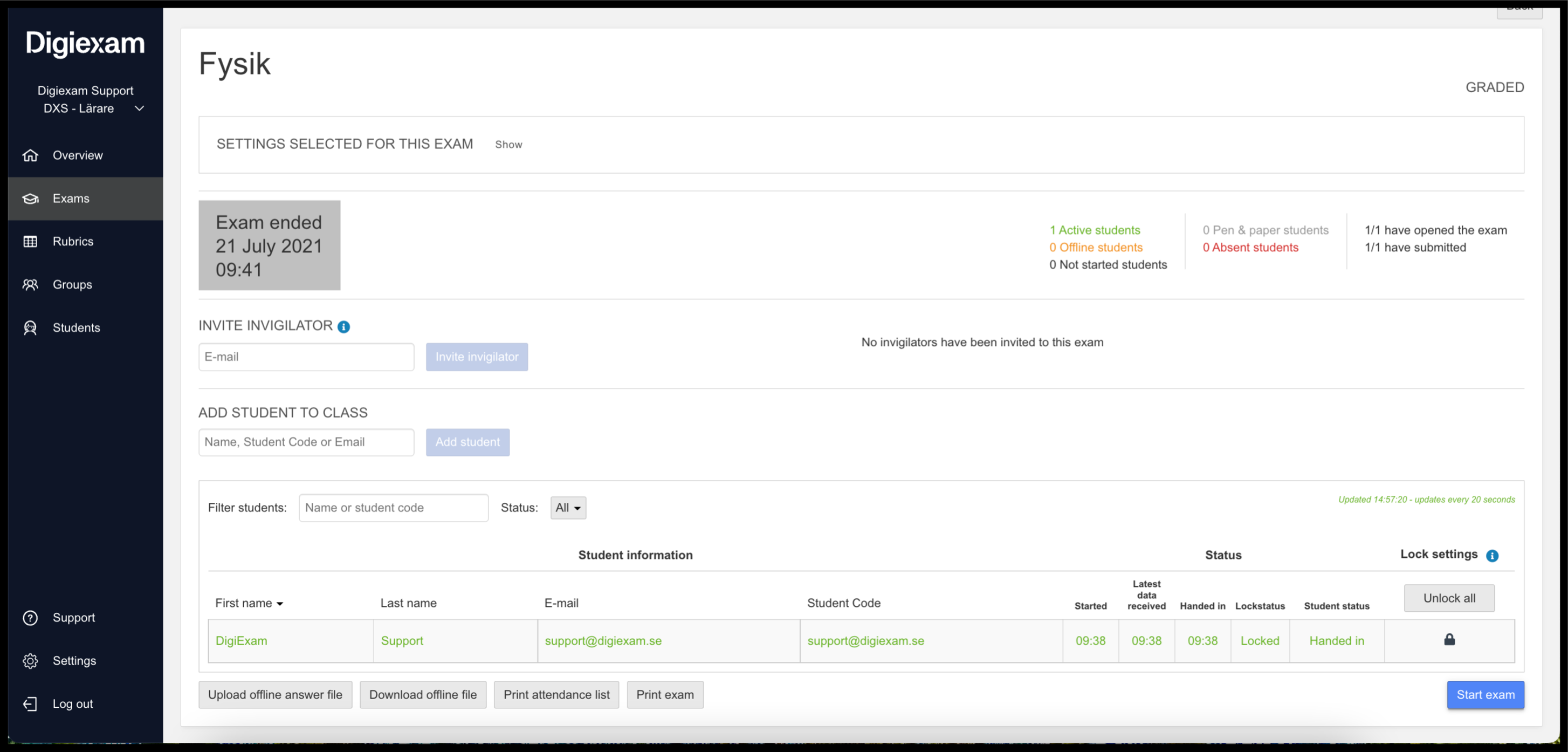Open the Overview home icon
1568x752 pixels.
pos(30,155)
